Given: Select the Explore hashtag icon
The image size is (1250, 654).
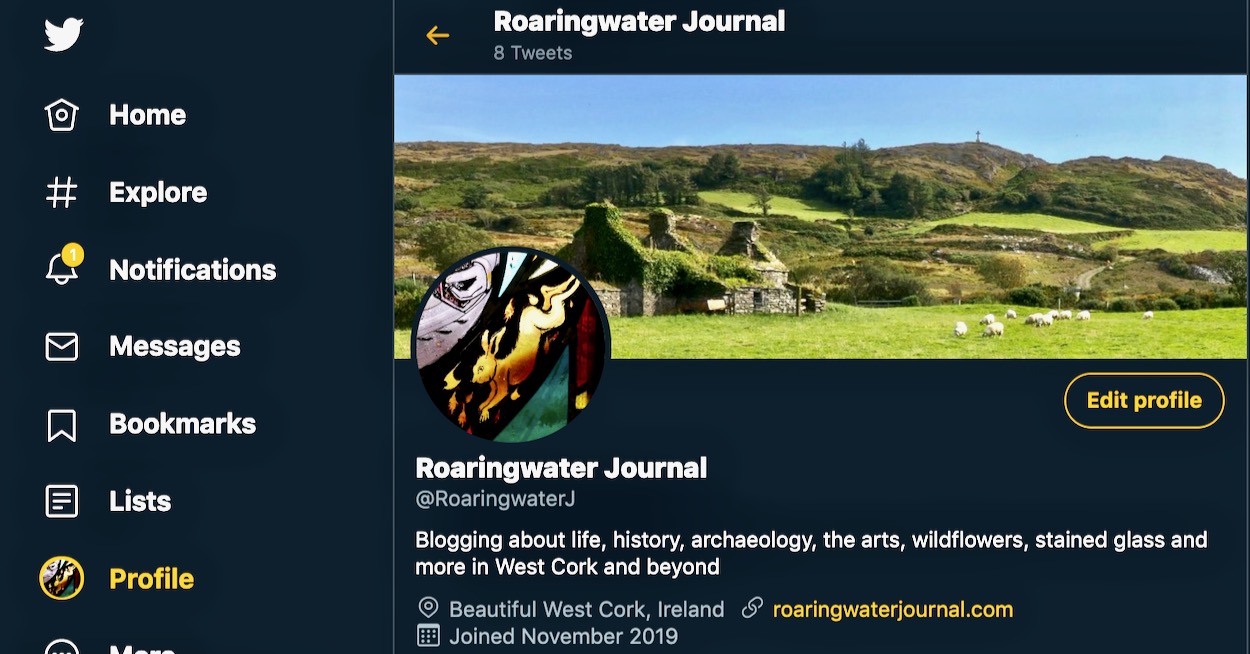Looking at the screenshot, I should click(x=62, y=192).
